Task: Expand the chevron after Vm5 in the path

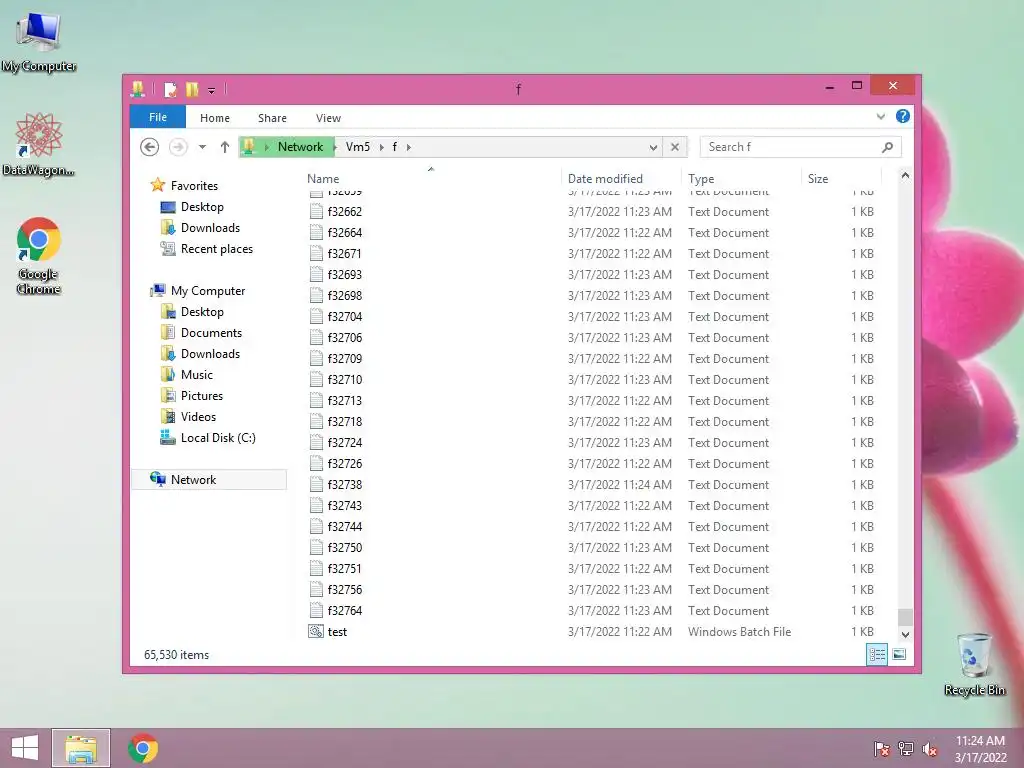Action: (x=381, y=147)
